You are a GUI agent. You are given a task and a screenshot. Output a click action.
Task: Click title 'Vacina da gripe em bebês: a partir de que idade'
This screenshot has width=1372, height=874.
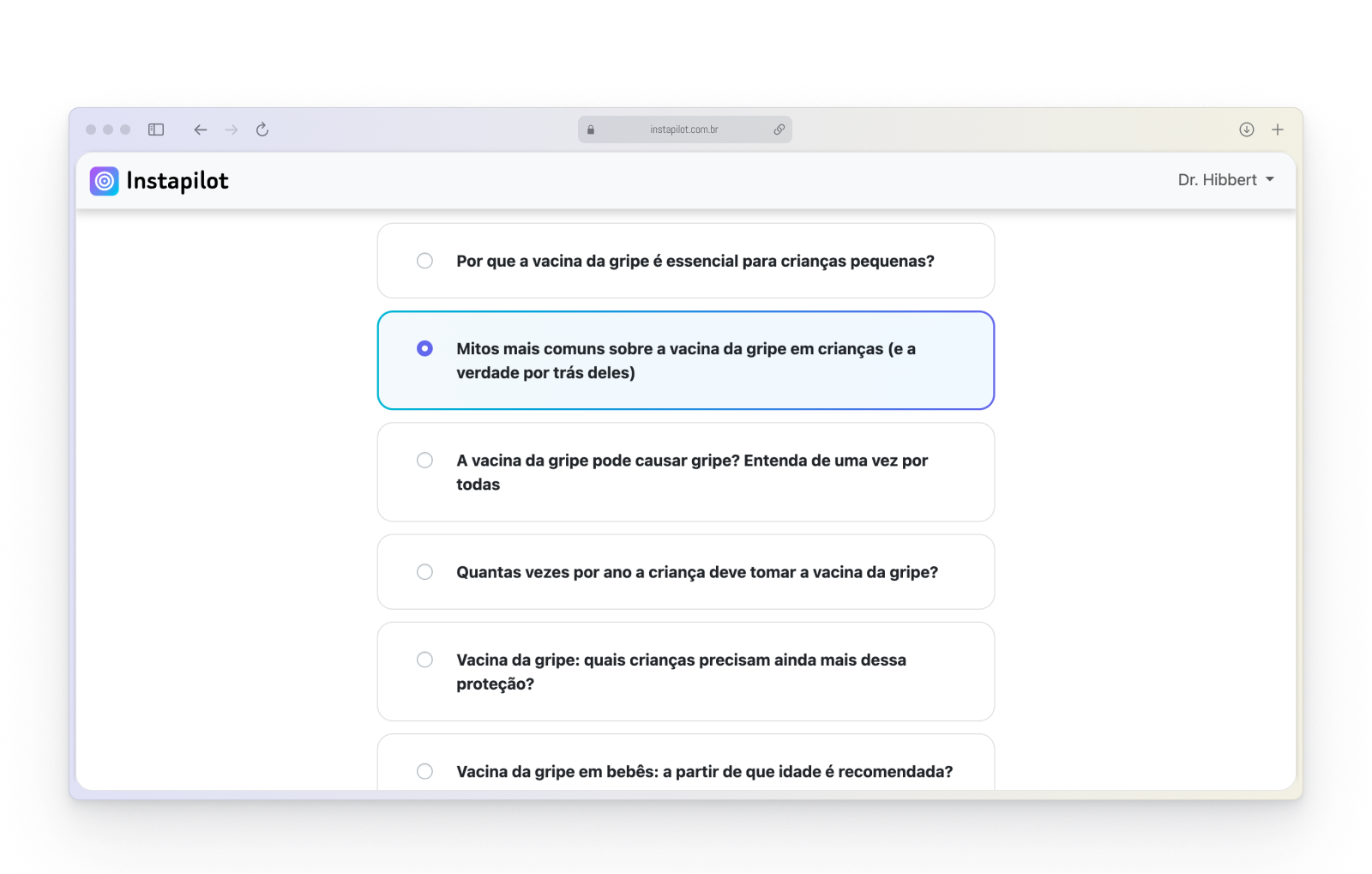705,772
